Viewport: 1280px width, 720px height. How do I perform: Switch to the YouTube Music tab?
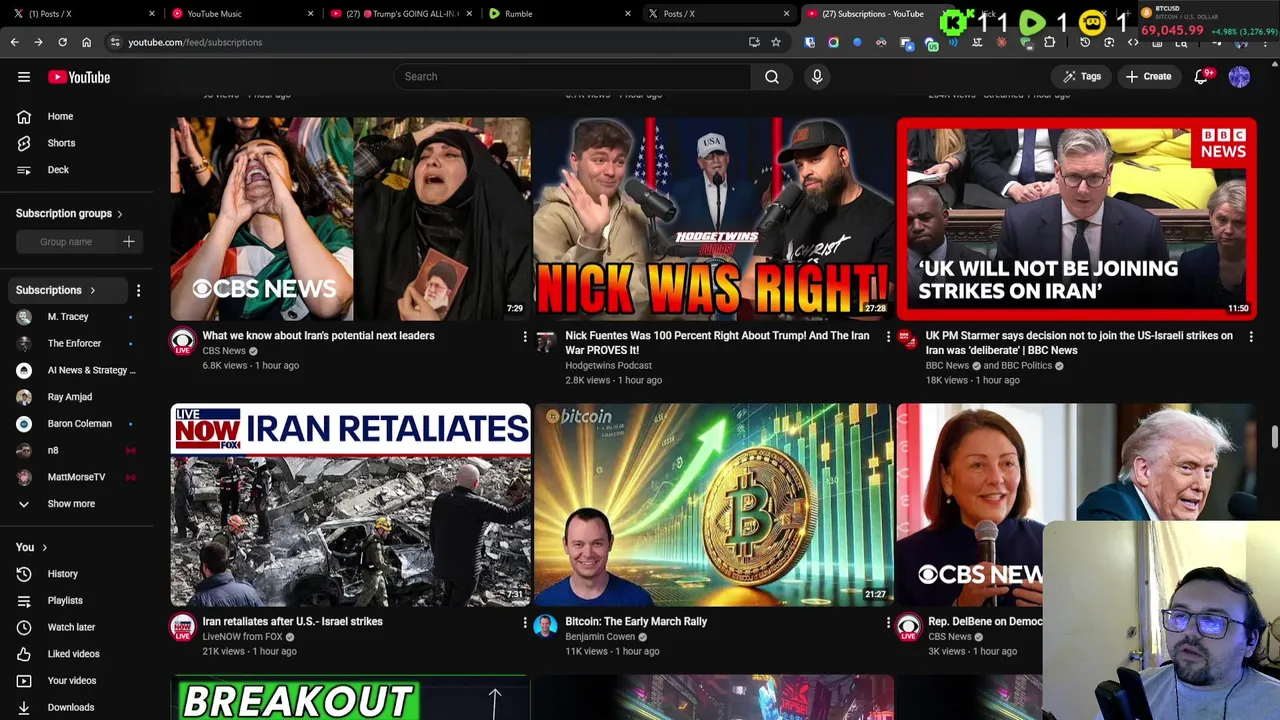coord(238,14)
